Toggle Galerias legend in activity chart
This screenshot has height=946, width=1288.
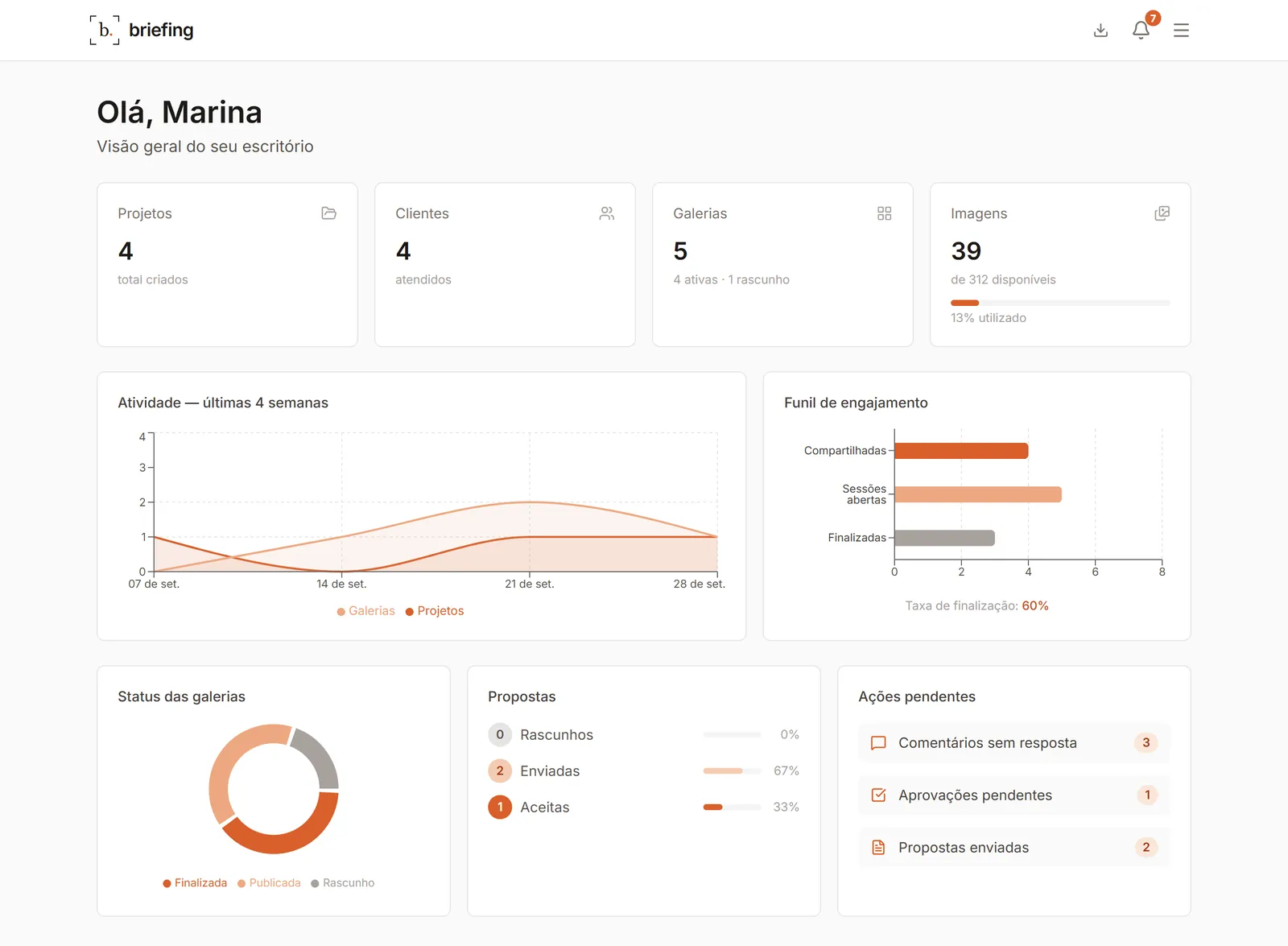(365, 611)
